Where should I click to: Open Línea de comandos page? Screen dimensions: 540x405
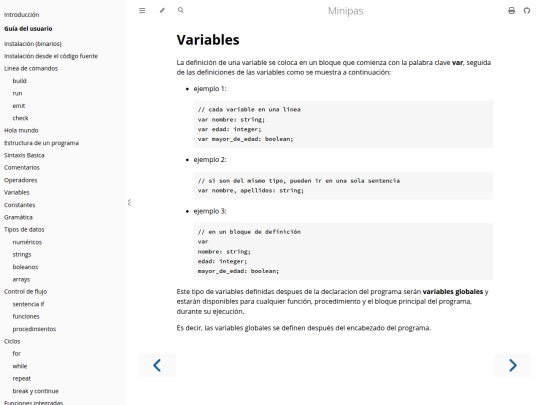[x=31, y=69]
